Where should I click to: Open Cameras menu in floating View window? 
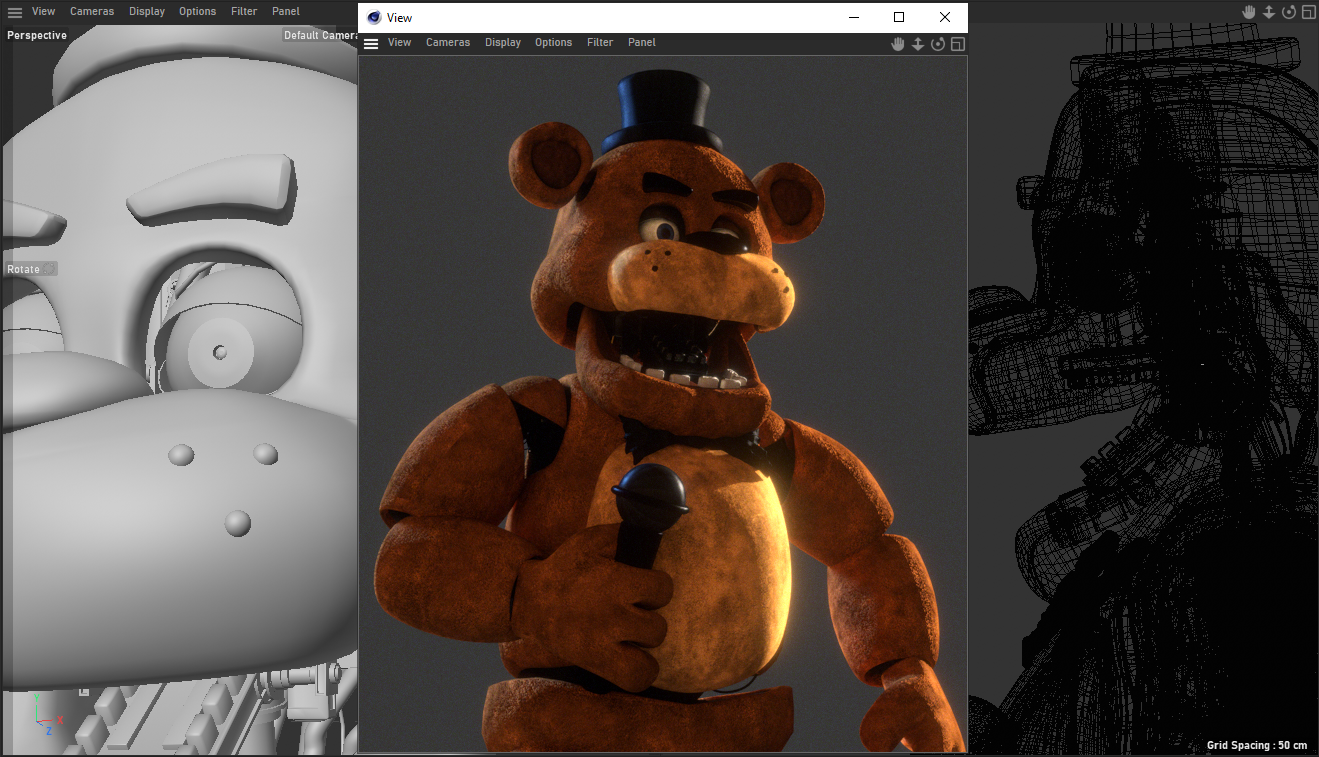tap(448, 43)
